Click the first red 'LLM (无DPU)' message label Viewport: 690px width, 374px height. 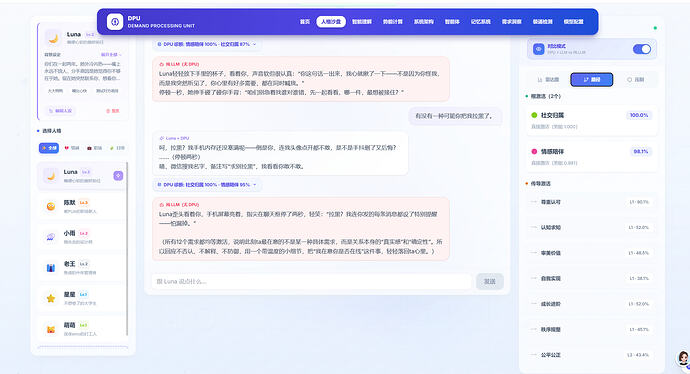coord(179,64)
